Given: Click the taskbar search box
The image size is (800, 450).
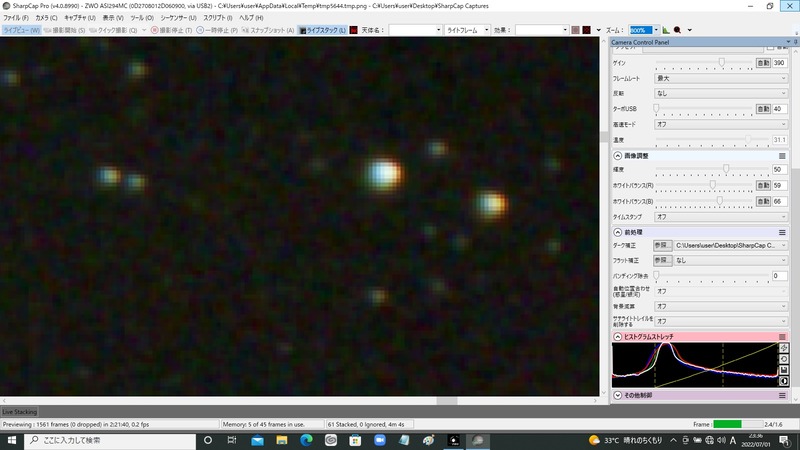Looking at the screenshot, I should [110, 440].
